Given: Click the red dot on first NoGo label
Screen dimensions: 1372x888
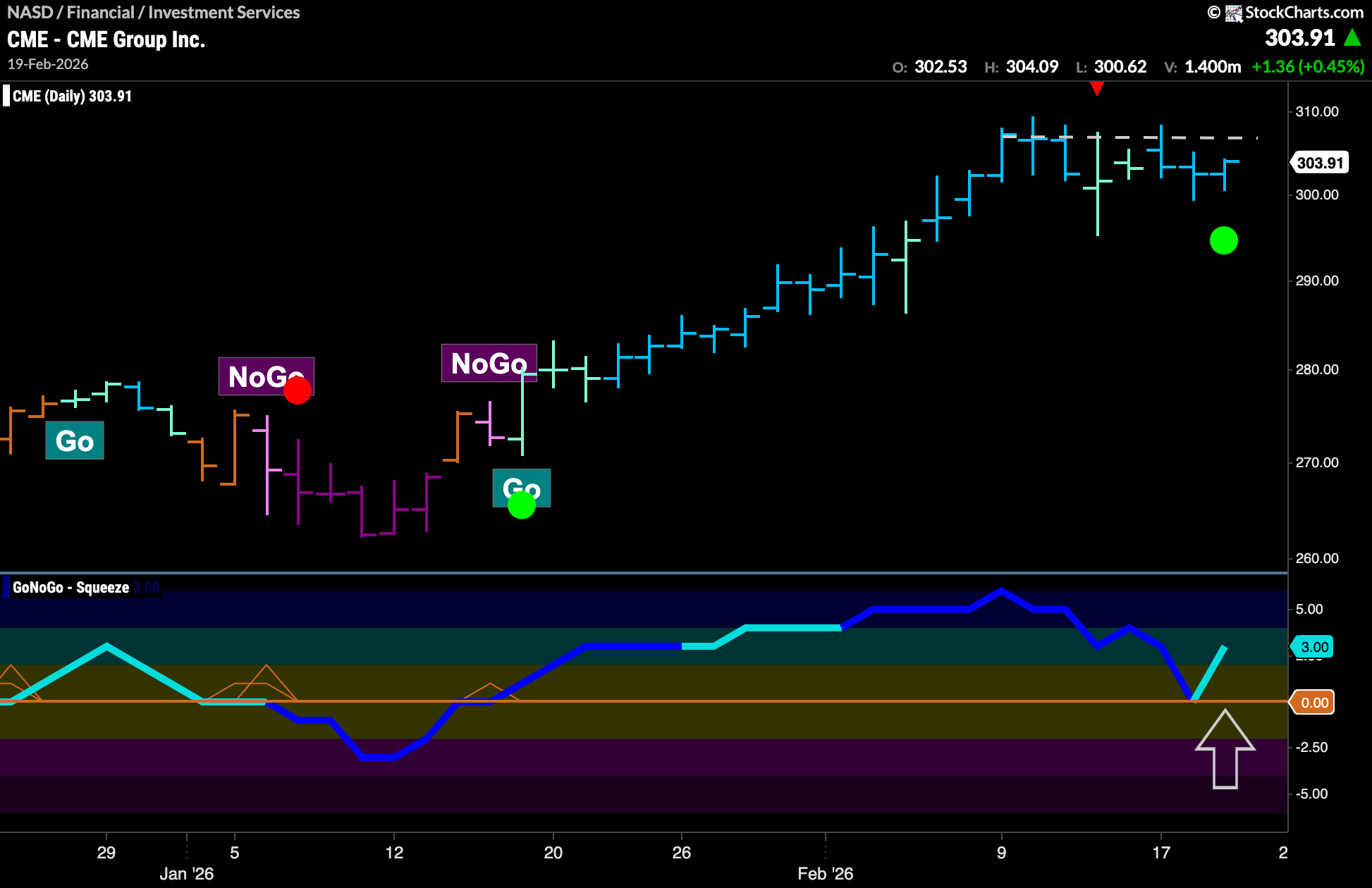Looking at the screenshot, I should (298, 390).
